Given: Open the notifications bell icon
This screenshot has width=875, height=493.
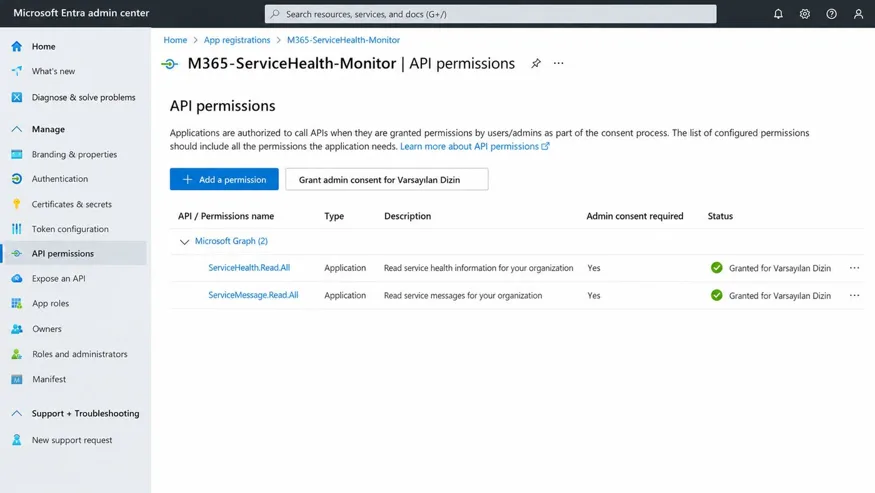Looking at the screenshot, I should pos(778,14).
